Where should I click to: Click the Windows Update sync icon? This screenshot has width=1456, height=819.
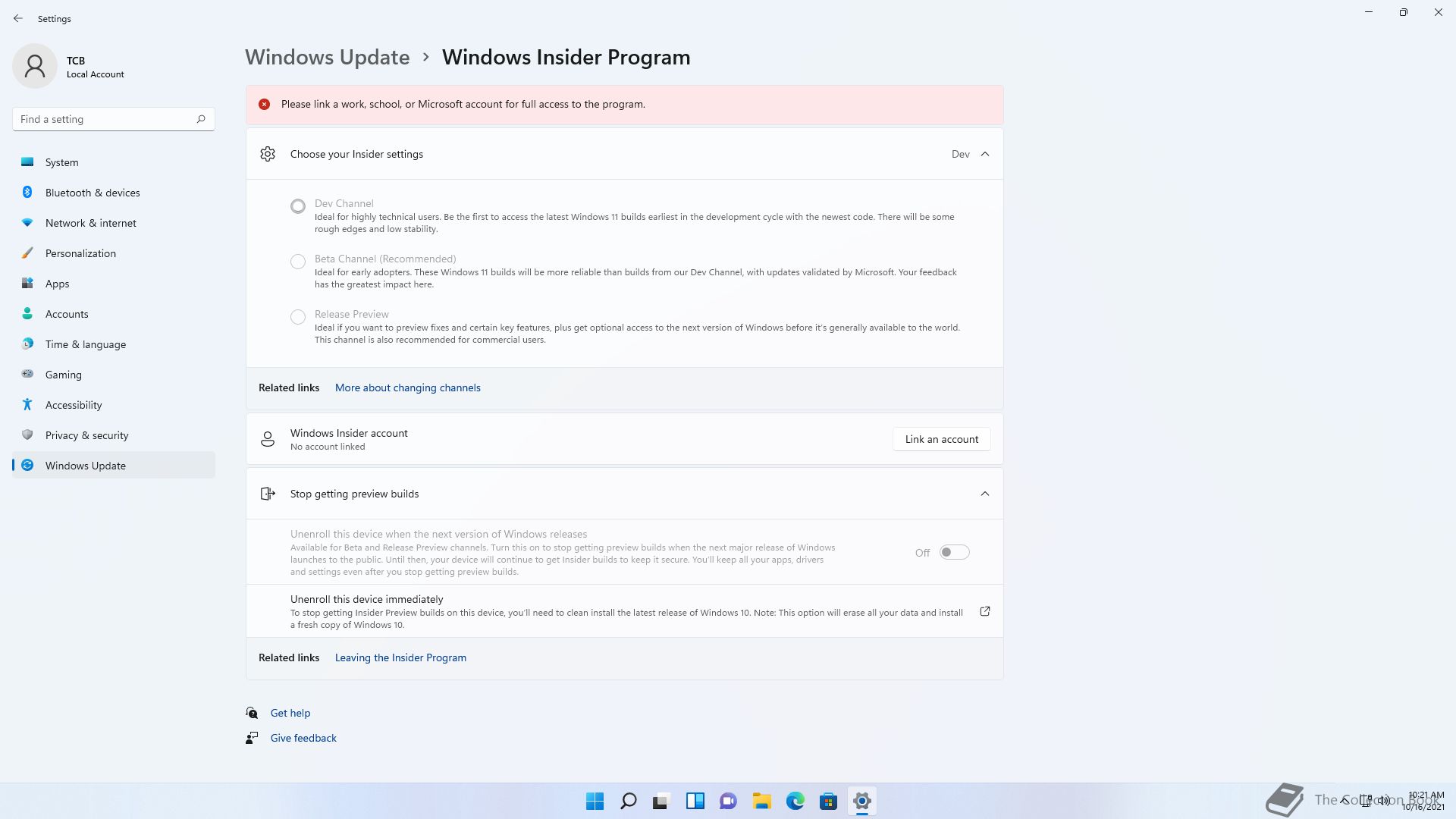[27, 465]
